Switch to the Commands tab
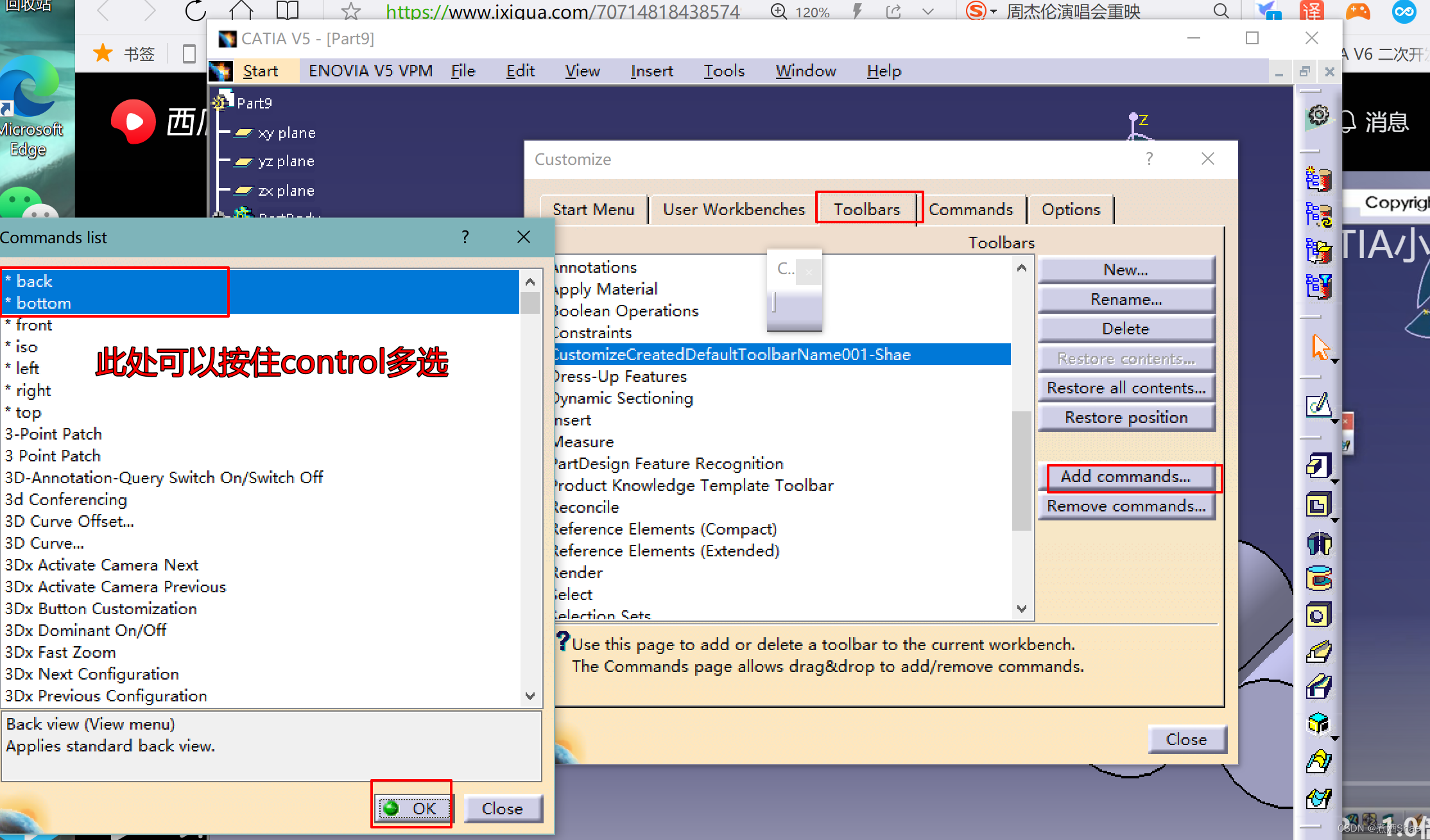1430x840 pixels. coord(970,209)
